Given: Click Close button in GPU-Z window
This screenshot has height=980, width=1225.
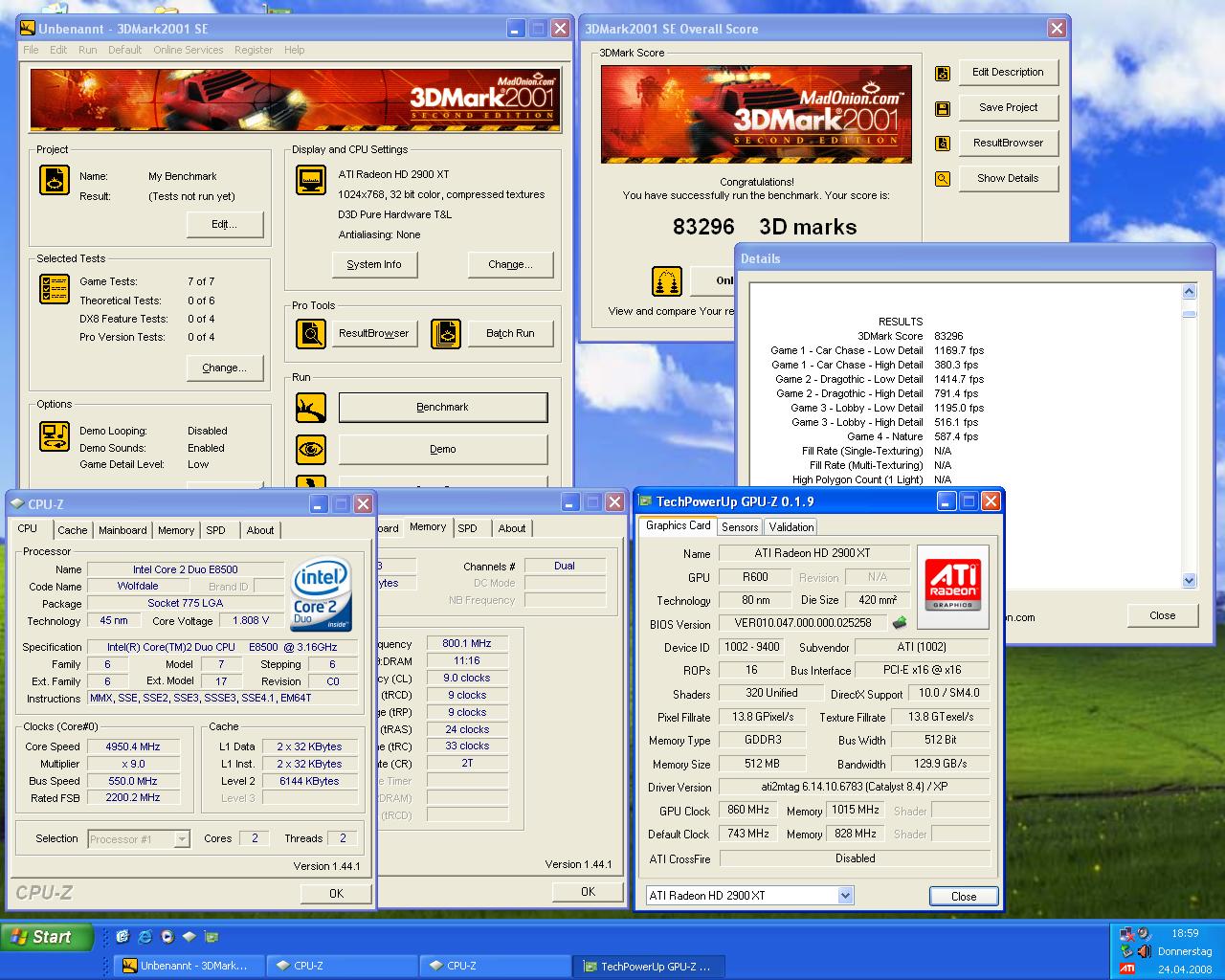Looking at the screenshot, I should [x=964, y=897].
